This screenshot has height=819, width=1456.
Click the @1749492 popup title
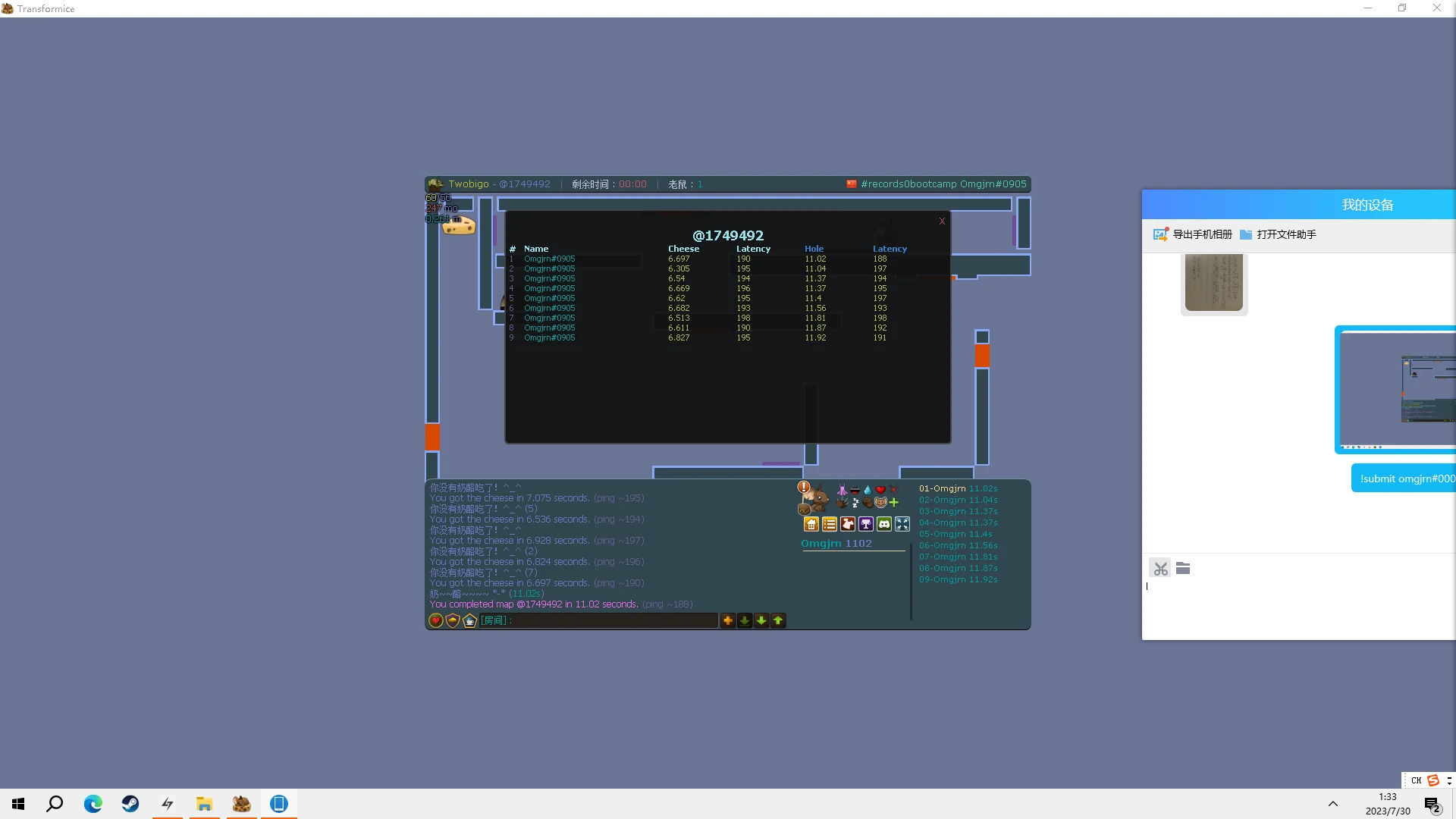(x=728, y=236)
